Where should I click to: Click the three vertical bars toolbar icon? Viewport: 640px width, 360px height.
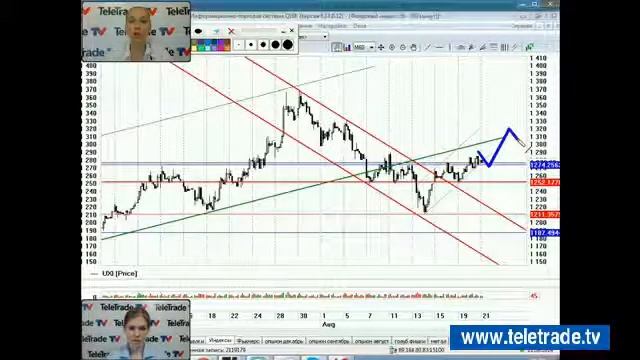504,47
